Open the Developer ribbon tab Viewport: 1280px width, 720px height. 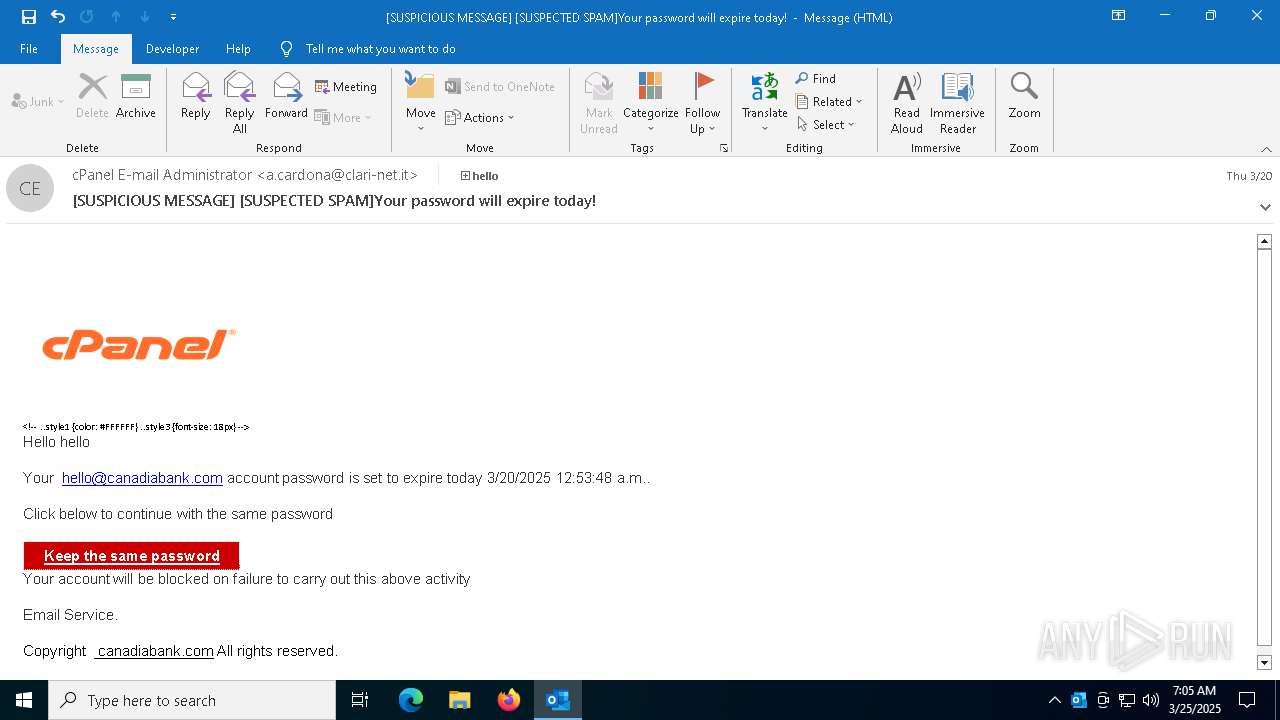(x=172, y=48)
